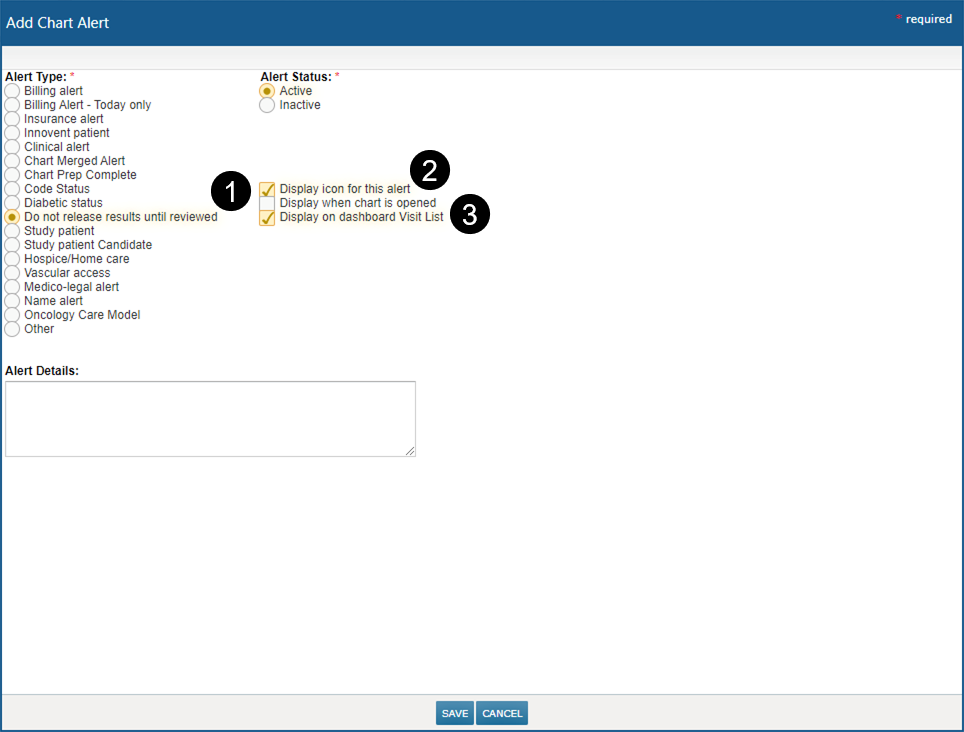This screenshot has width=964, height=732.
Task: Pick the Clinical alert radio option
Action: point(12,147)
